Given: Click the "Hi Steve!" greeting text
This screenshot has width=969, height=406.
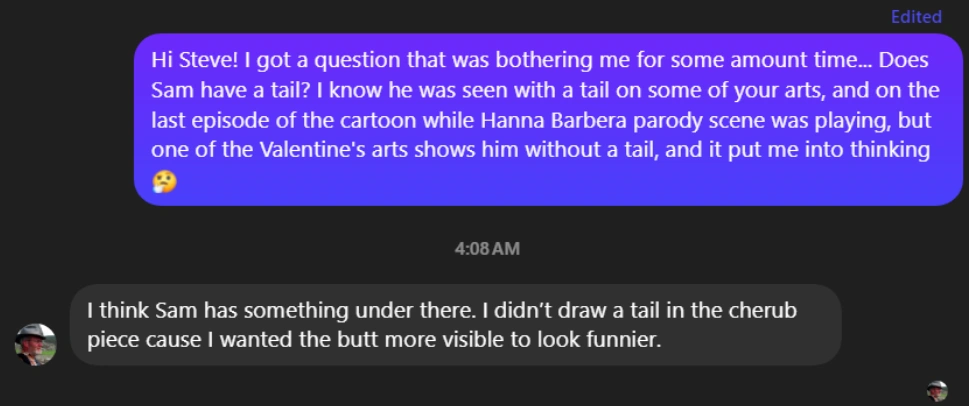Looking at the screenshot, I should [192, 61].
